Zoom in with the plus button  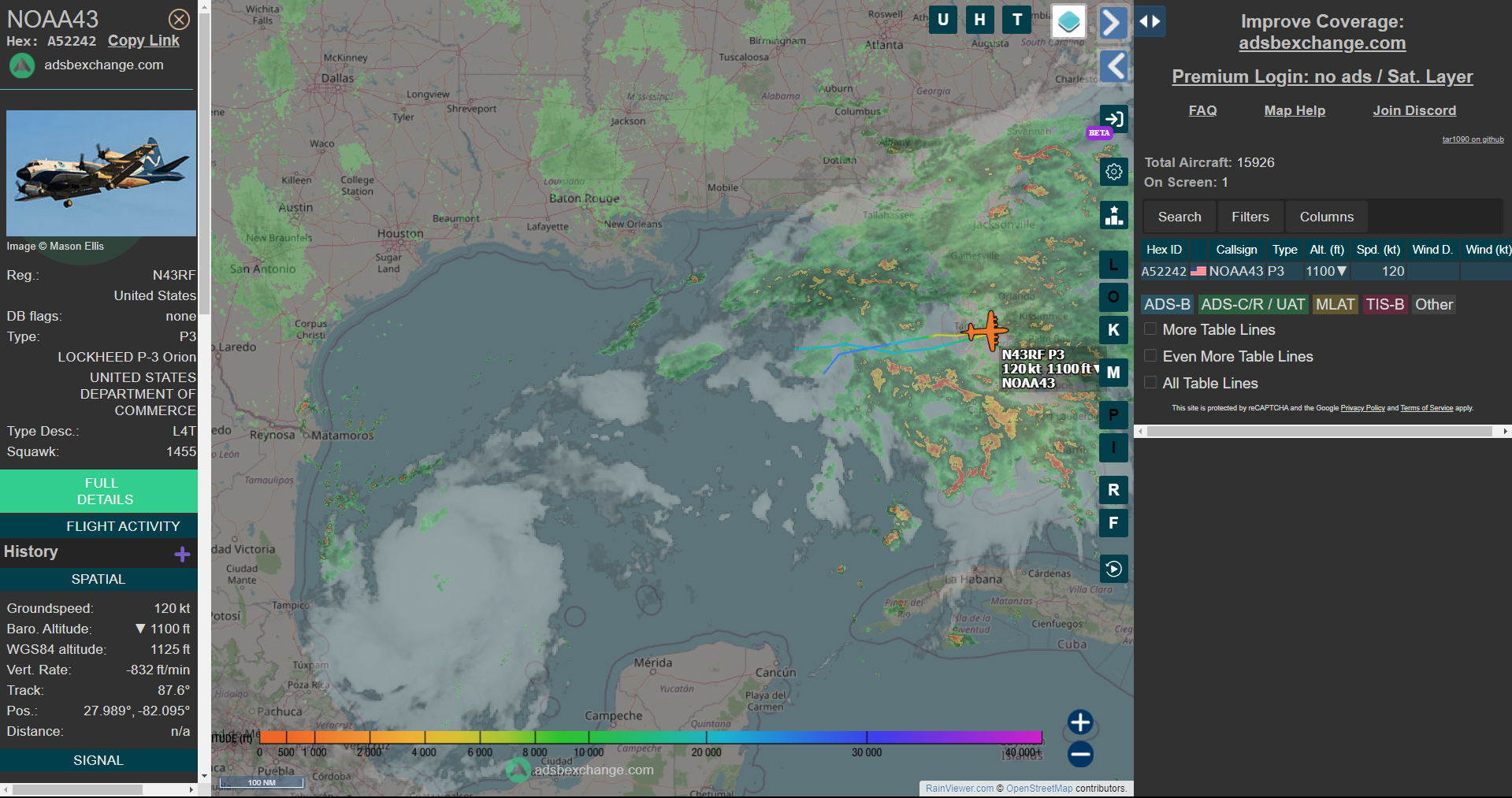click(1080, 722)
